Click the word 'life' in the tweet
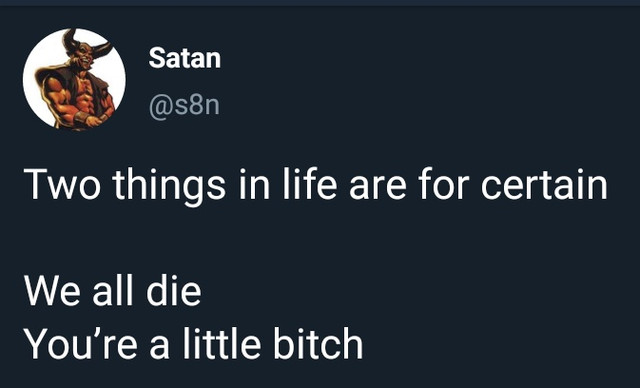 click(x=310, y=183)
